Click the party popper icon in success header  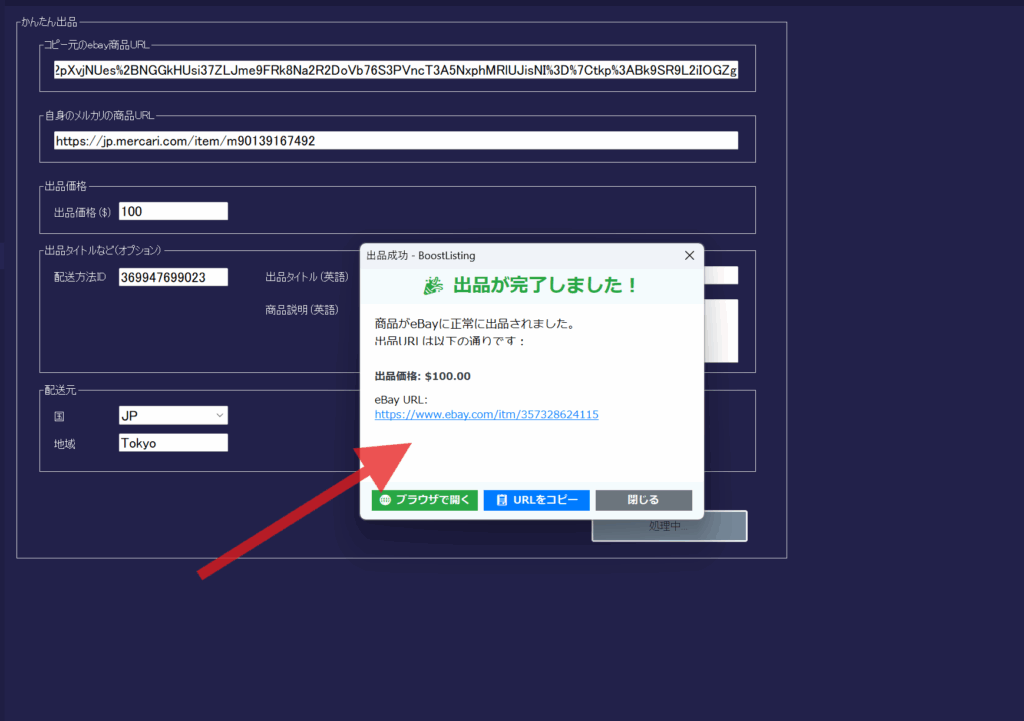click(433, 286)
